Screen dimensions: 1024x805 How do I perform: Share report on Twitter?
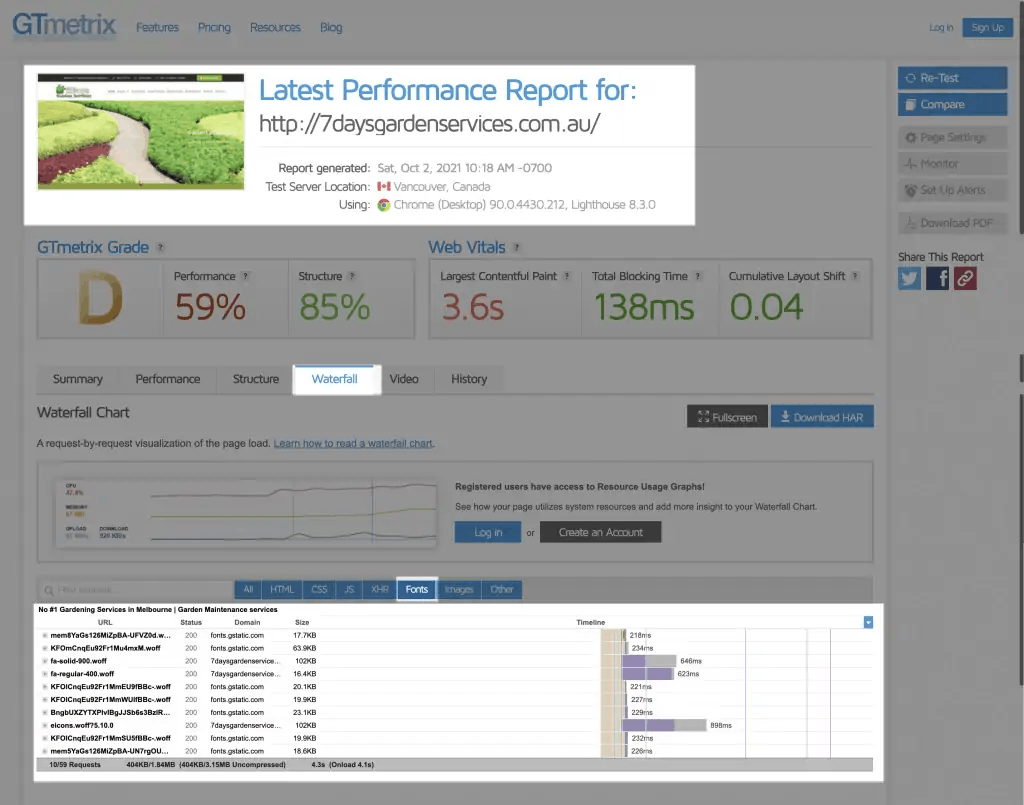pos(909,278)
